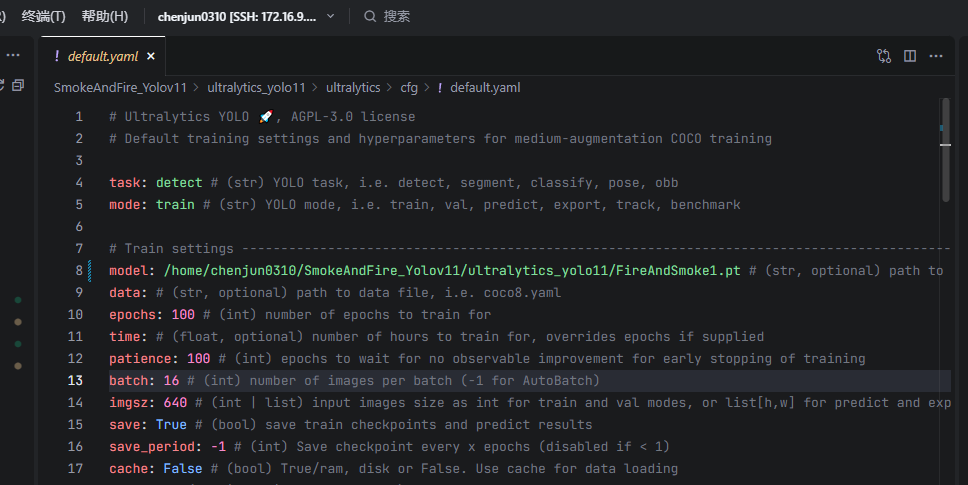The height and width of the screenshot is (485, 968).
Task: Click the 搜索 search box
Action: pyautogui.click(x=387, y=16)
